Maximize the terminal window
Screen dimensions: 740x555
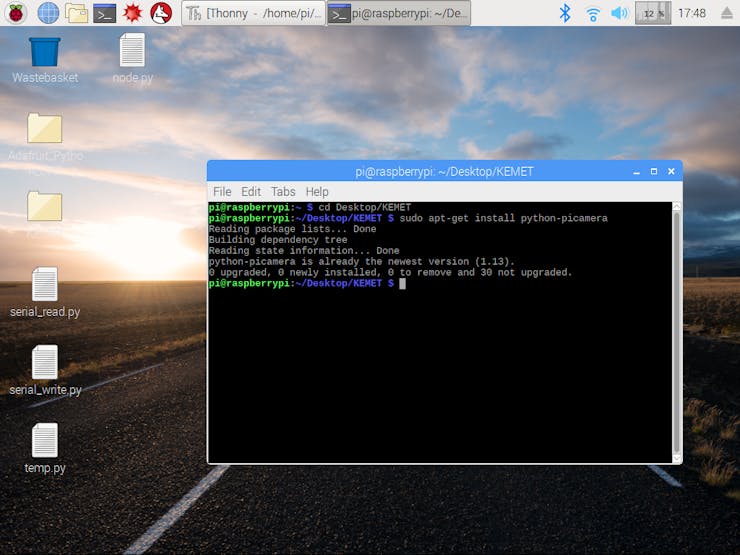coord(654,171)
